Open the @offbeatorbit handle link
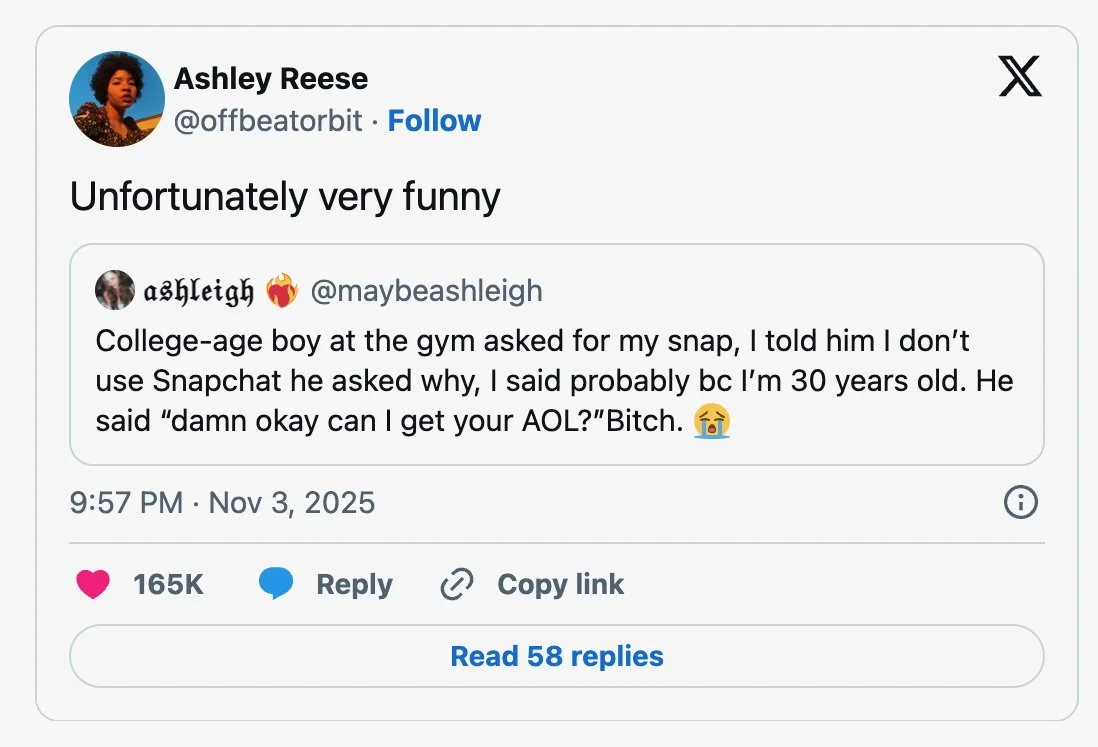1098x747 pixels. click(x=268, y=121)
